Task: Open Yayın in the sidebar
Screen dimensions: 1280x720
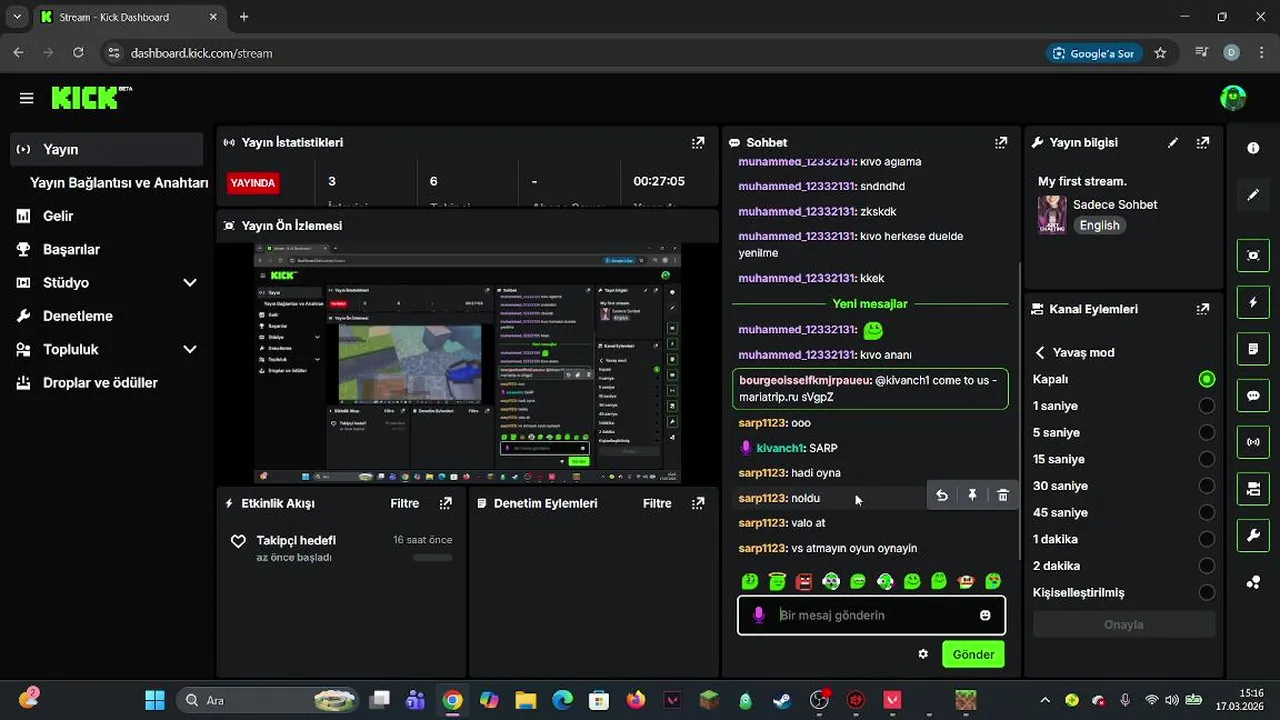Action: 106,149
